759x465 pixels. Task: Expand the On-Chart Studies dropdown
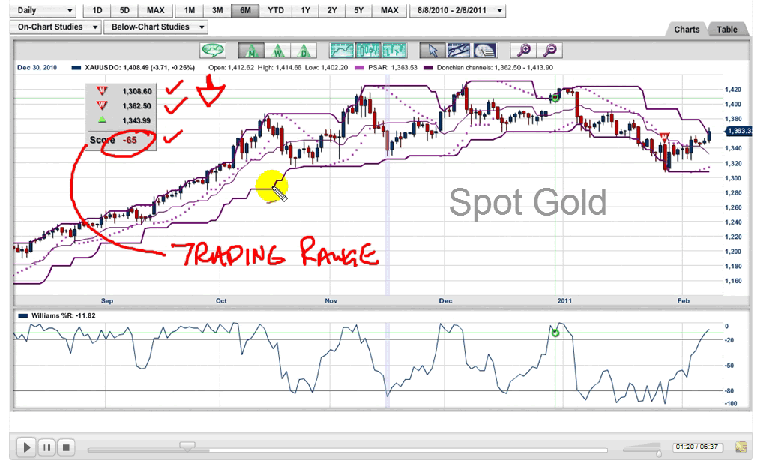[x=56, y=27]
